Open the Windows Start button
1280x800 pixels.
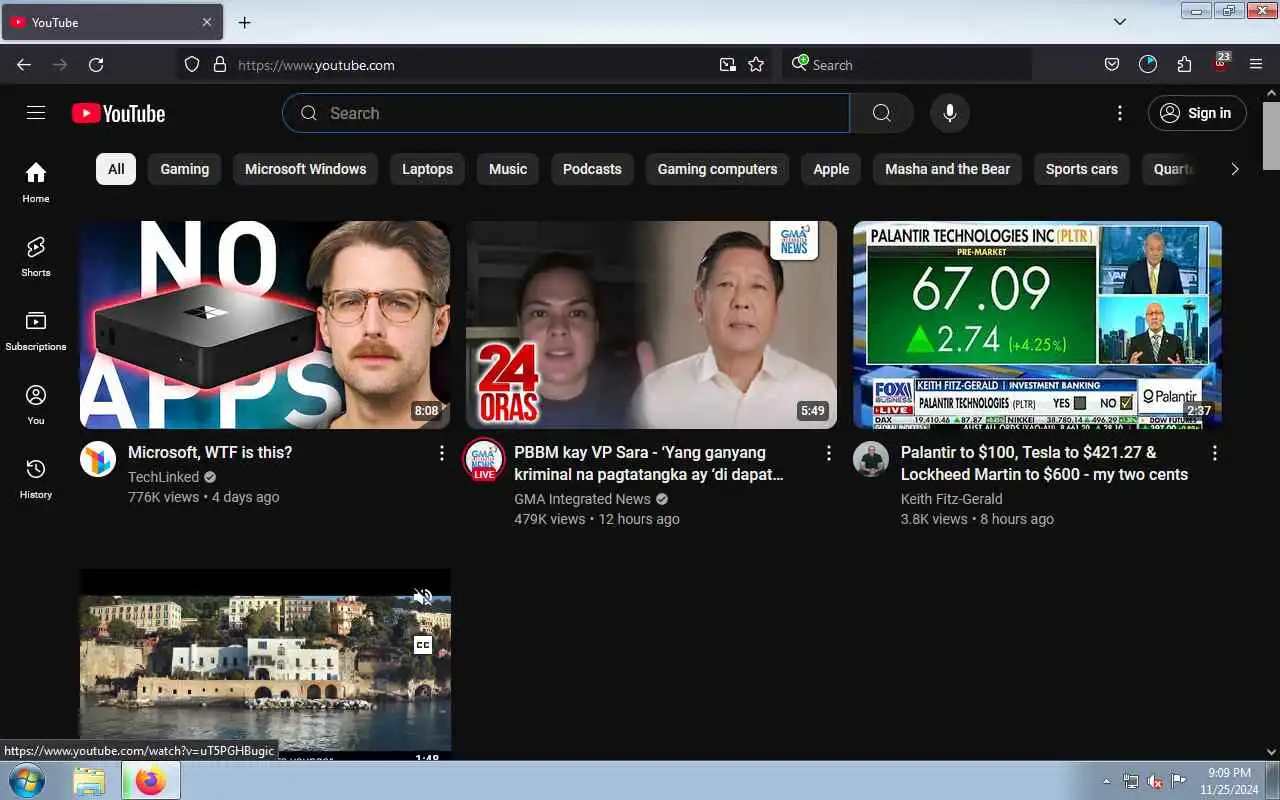26,780
